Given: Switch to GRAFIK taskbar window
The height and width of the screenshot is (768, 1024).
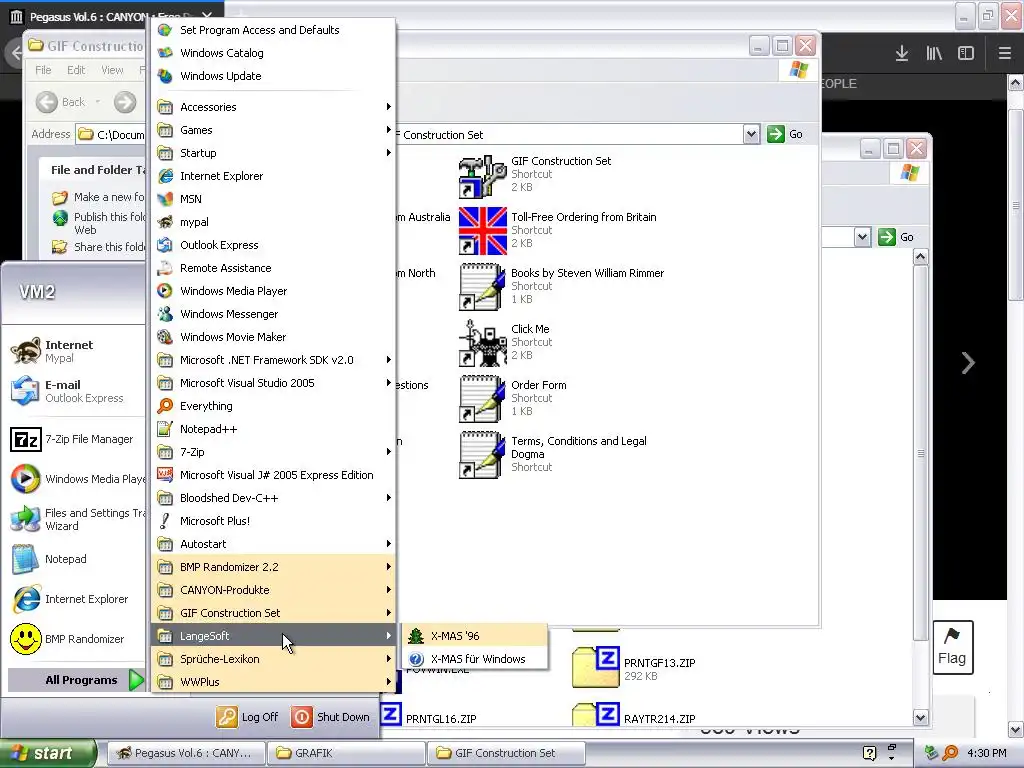Looking at the screenshot, I should [x=346, y=753].
